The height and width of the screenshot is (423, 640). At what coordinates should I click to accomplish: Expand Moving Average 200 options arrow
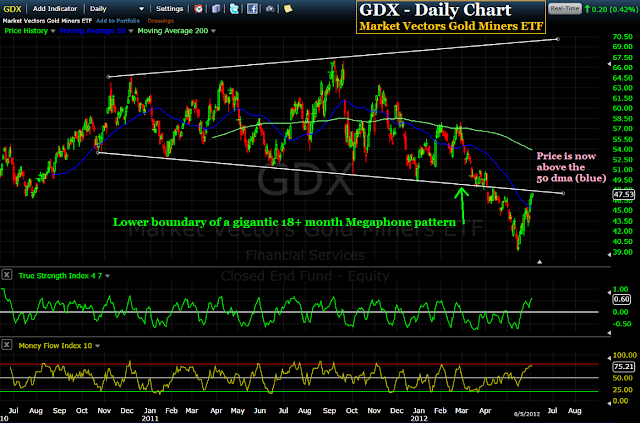(213, 31)
